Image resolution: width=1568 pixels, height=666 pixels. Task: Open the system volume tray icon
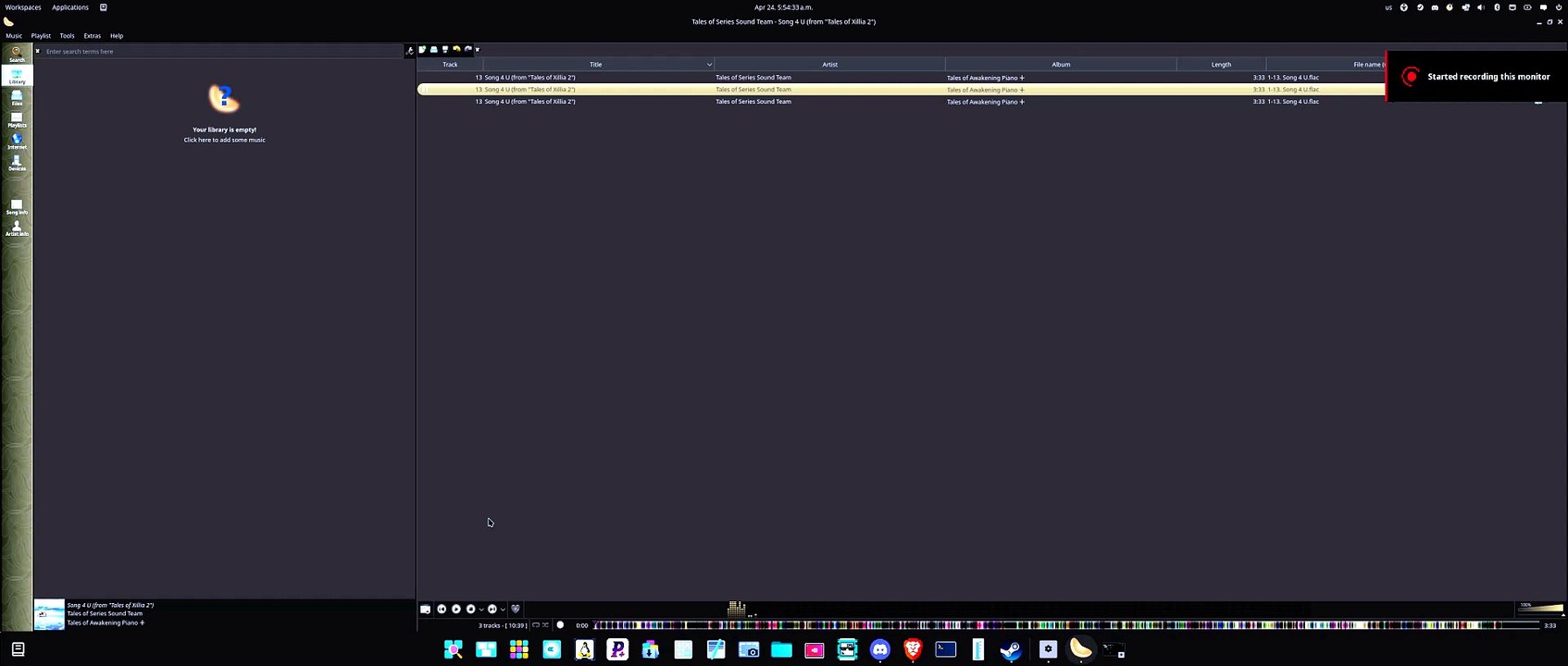[x=1481, y=7]
